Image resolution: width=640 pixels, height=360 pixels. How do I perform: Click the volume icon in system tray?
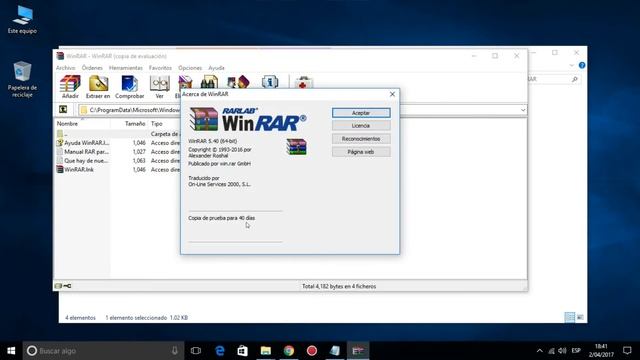(562, 351)
